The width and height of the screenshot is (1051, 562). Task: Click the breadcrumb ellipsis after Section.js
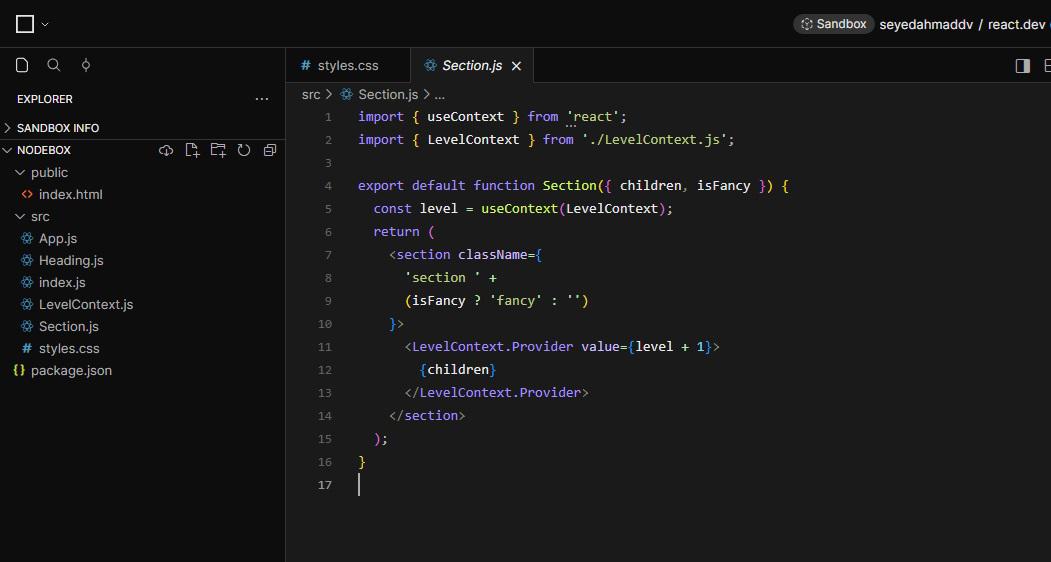click(440, 95)
